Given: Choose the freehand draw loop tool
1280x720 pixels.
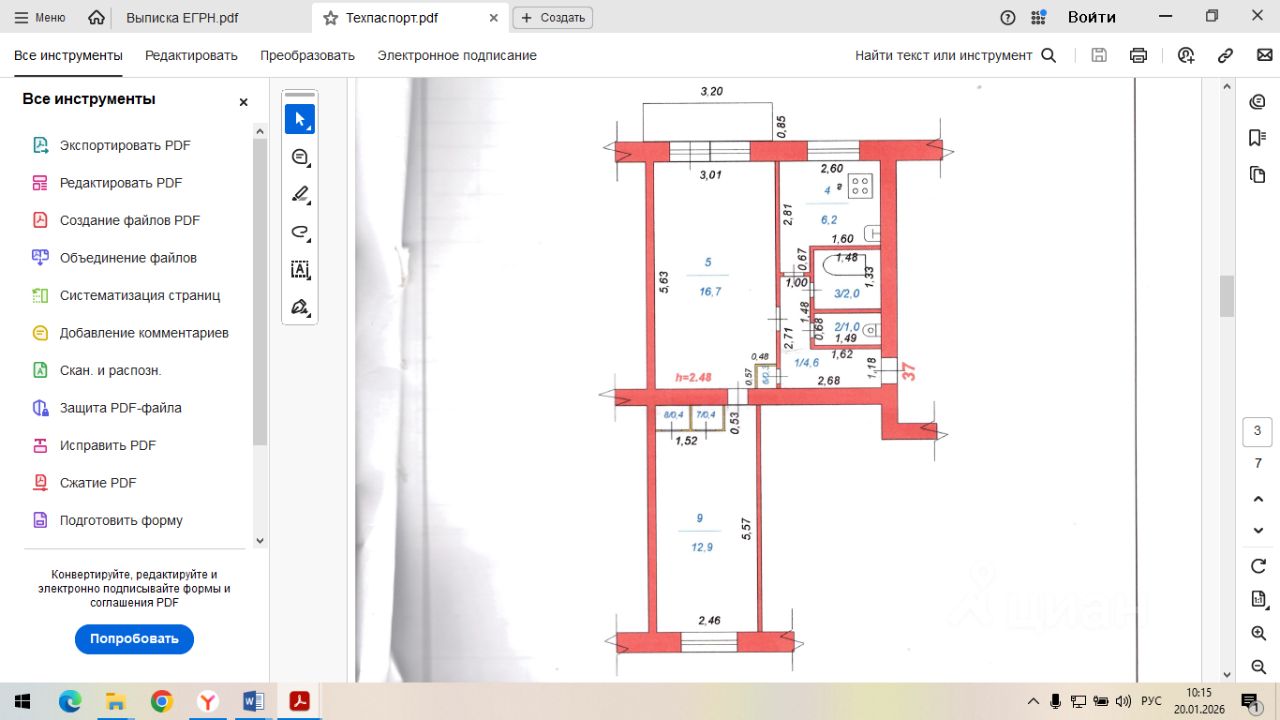Looking at the screenshot, I should tap(299, 232).
